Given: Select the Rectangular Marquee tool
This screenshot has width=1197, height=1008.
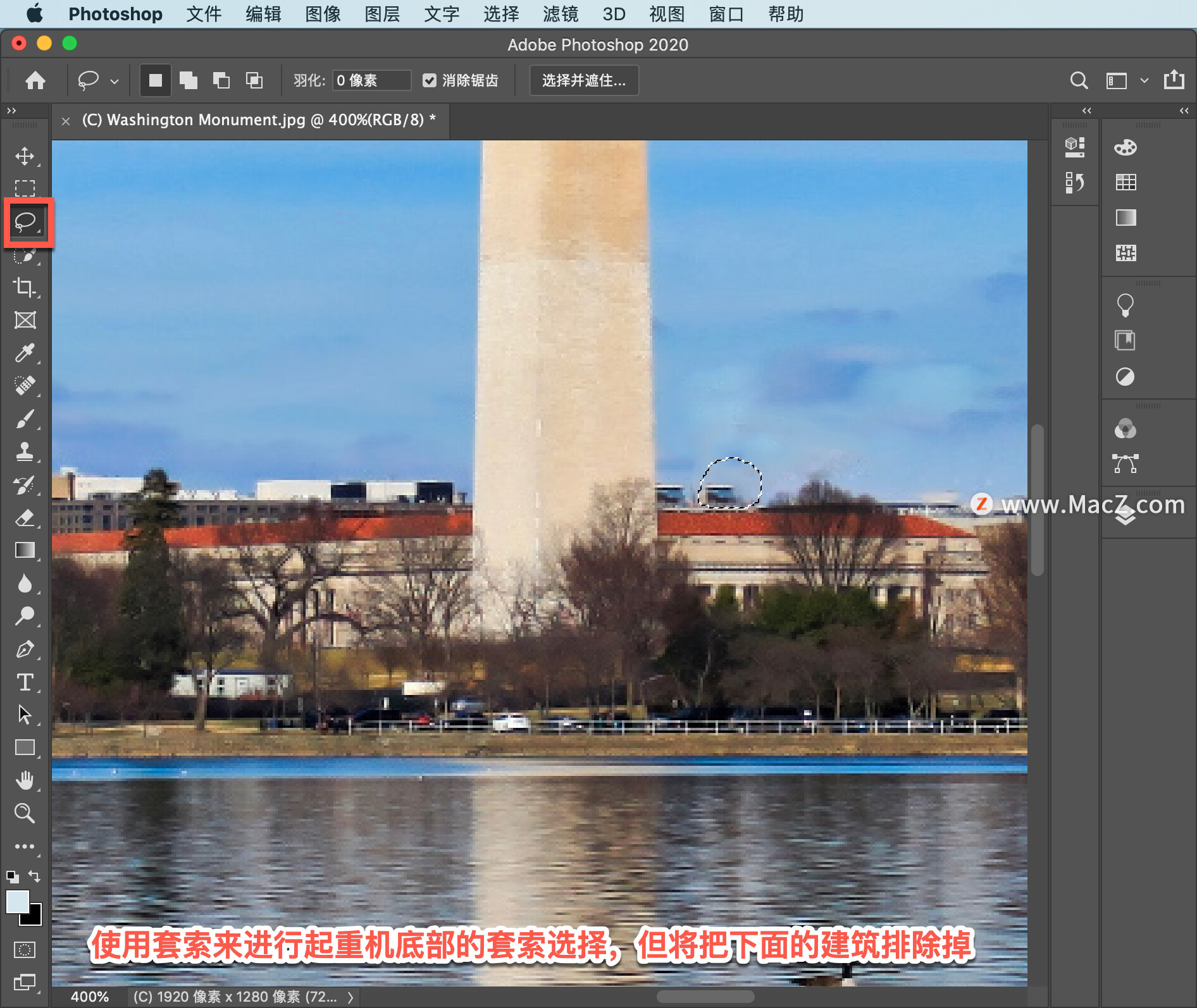Looking at the screenshot, I should pyautogui.click(x=25, y=188).
